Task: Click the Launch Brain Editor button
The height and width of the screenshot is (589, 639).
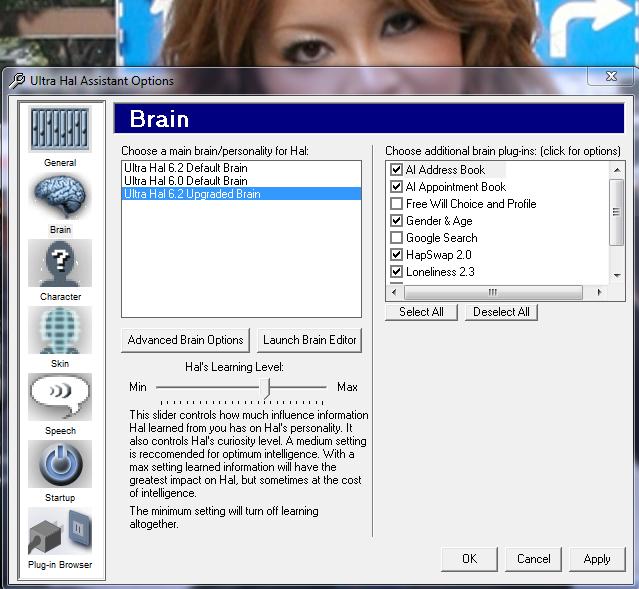Action: point(310,340)
